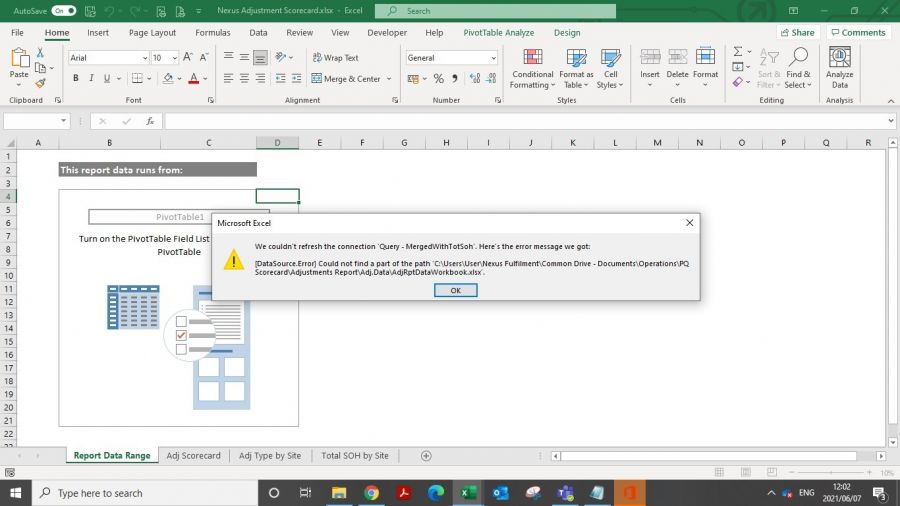Click the AutoSum sigma icon
900x506 pixels.
coord(738,52)
